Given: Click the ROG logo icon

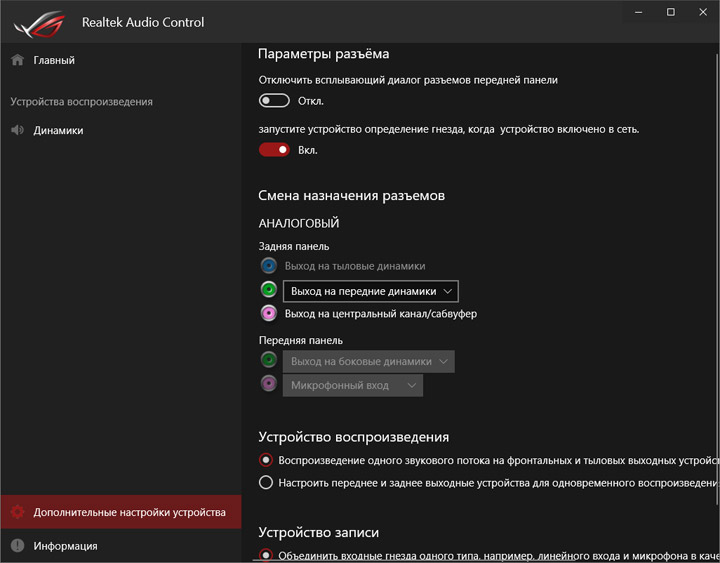Looking at the screenshot, I should (46, 22).
